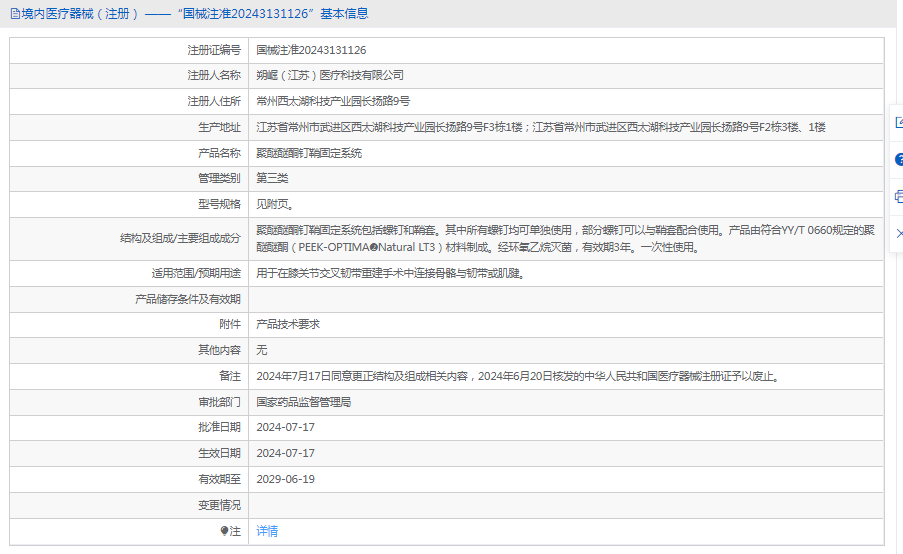Screen dimensions: 903x554
Task: Click the 其他内容 label
Action: tap(219, 350)
